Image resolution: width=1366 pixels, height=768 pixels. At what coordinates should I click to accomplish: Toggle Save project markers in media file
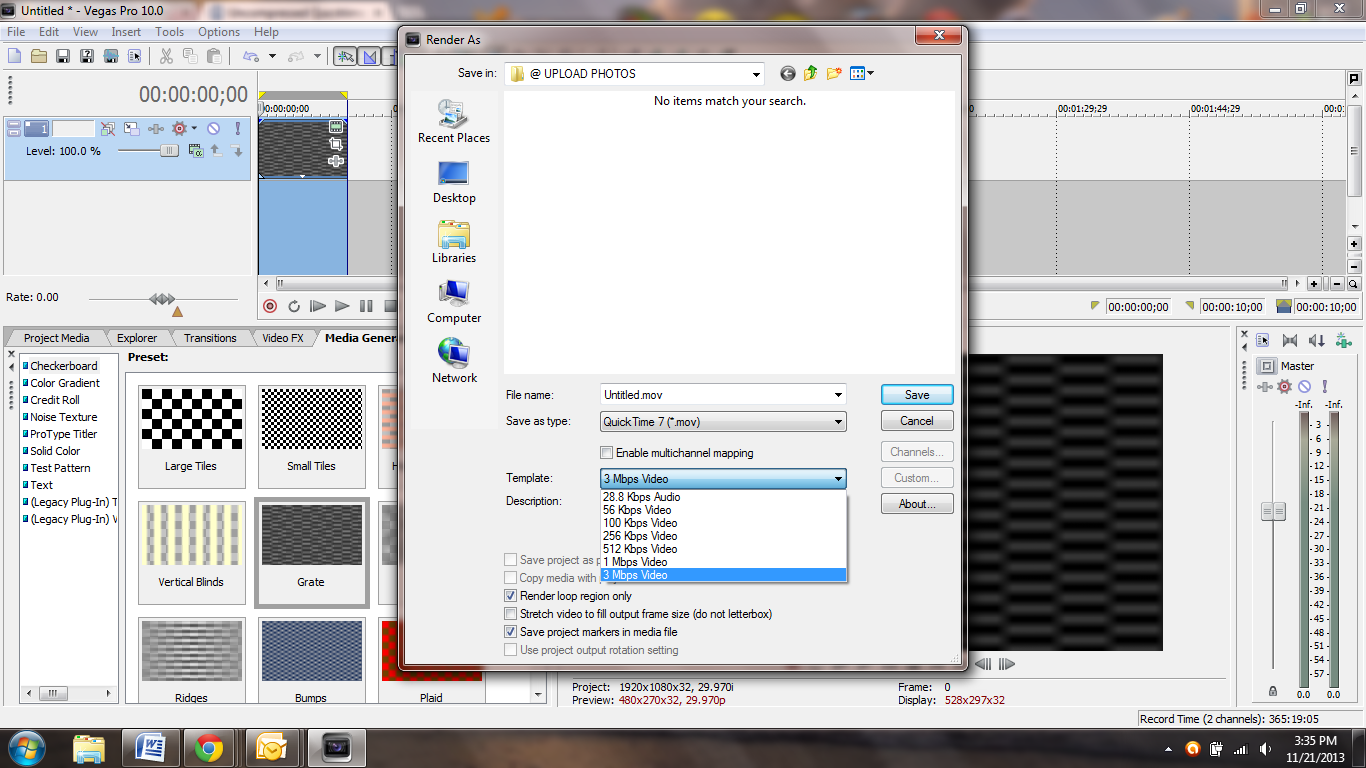click(x=511, y=632)
